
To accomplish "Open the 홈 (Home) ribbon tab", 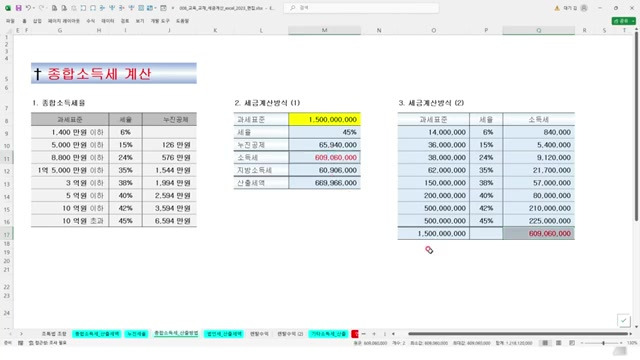I will click(x=24, y=21).
